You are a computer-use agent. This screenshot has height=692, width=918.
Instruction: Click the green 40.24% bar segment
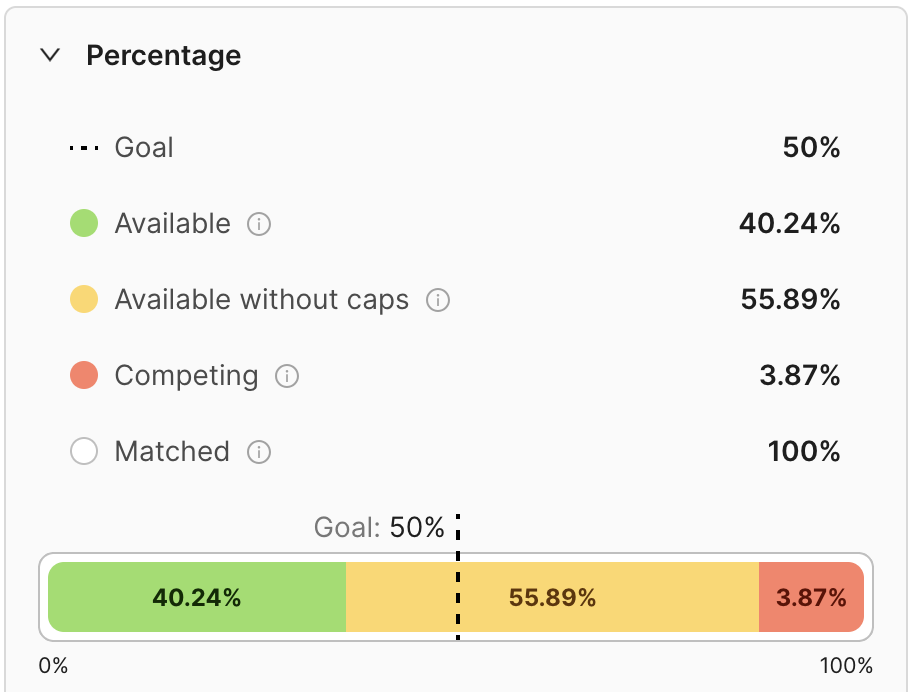(x=197, y=598)
